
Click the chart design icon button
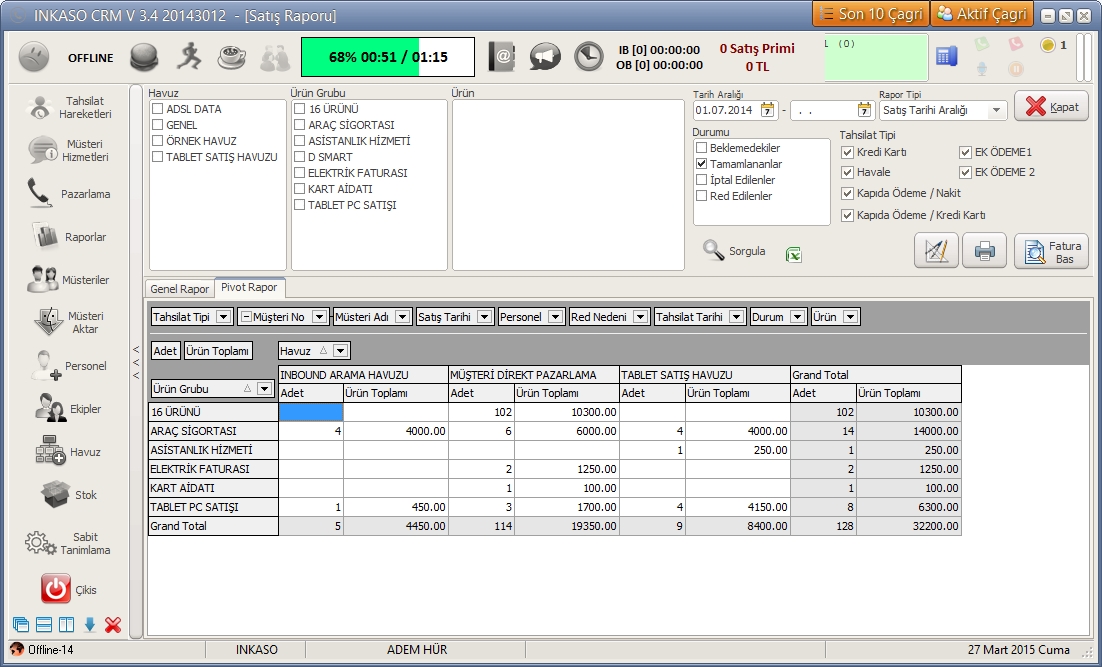(936, 251)
